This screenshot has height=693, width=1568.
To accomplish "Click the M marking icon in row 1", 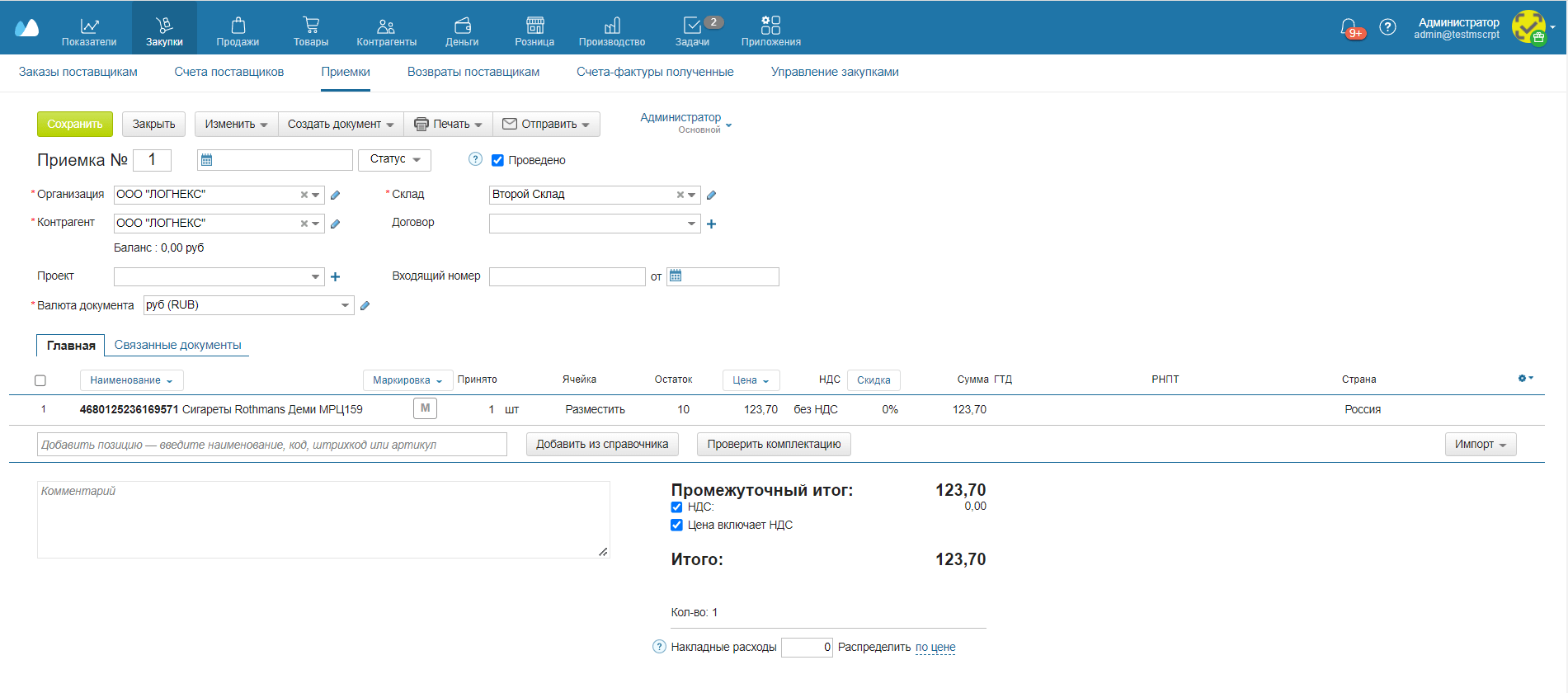I will pos(425,408).
